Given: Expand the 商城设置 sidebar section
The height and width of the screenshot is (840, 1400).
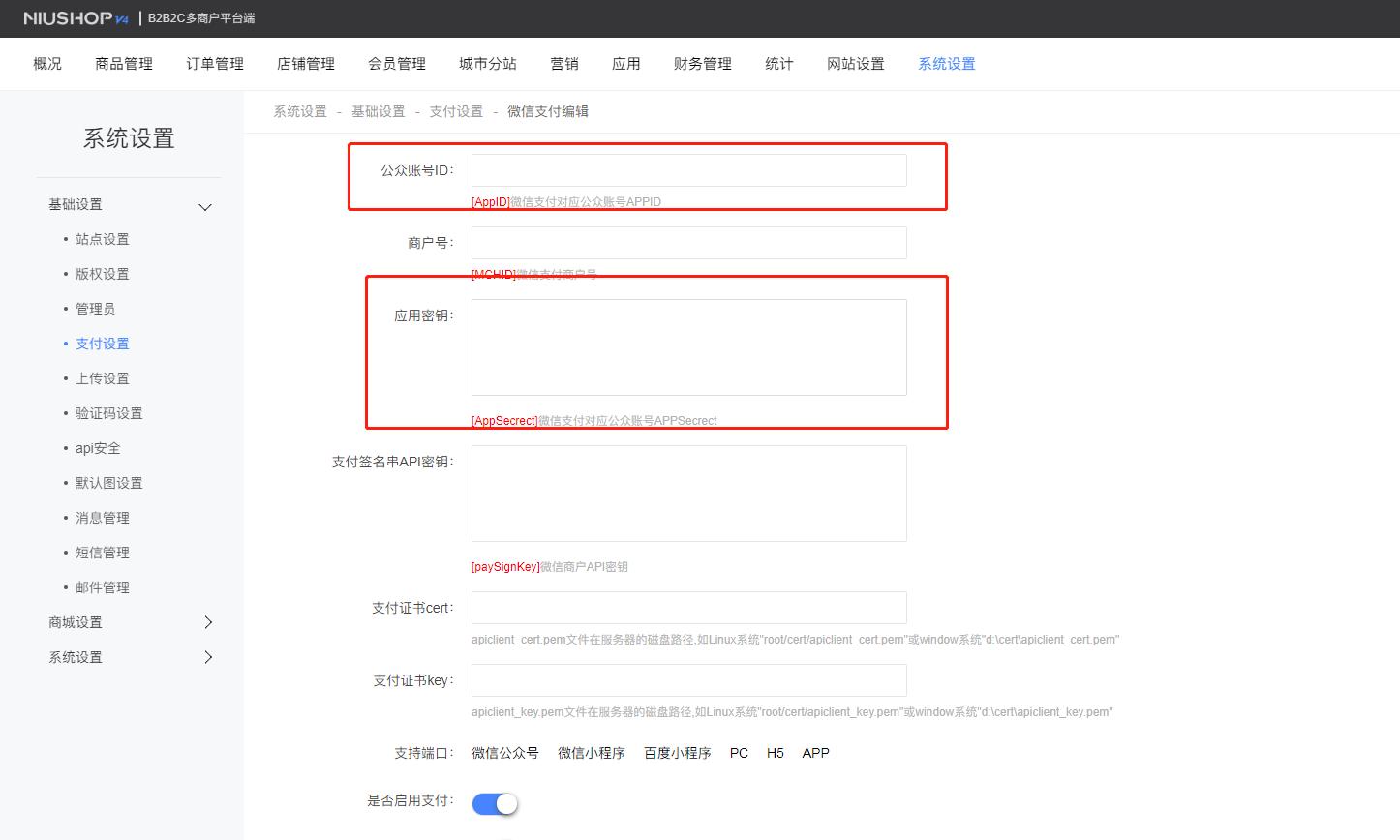Looking at the screenshot, I should click(x=207, y=622).
